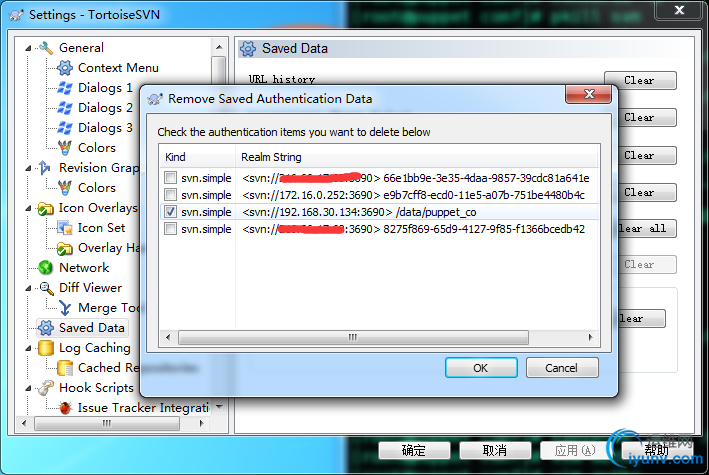709x475 pixels.
Task: Click the Dialogs 3 icon
Action: pos(65,128)
